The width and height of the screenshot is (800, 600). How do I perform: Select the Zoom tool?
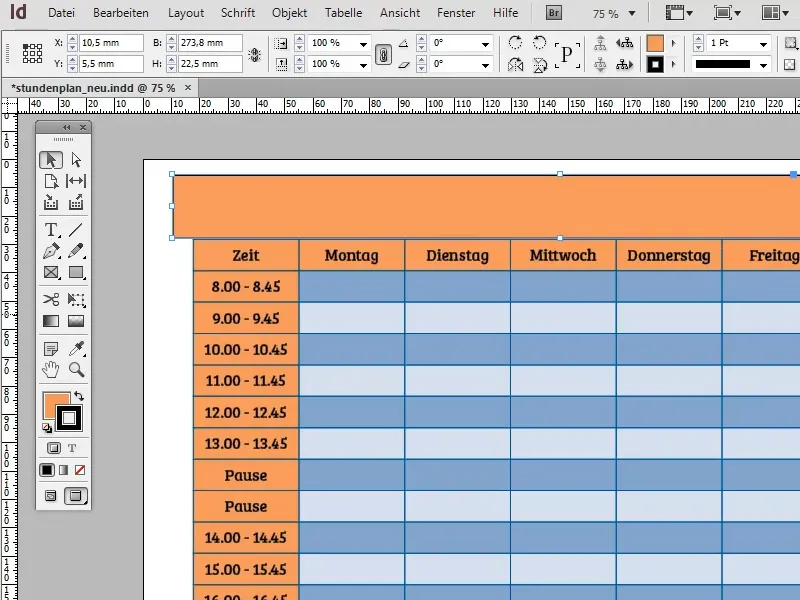click(x=76, y=369)
